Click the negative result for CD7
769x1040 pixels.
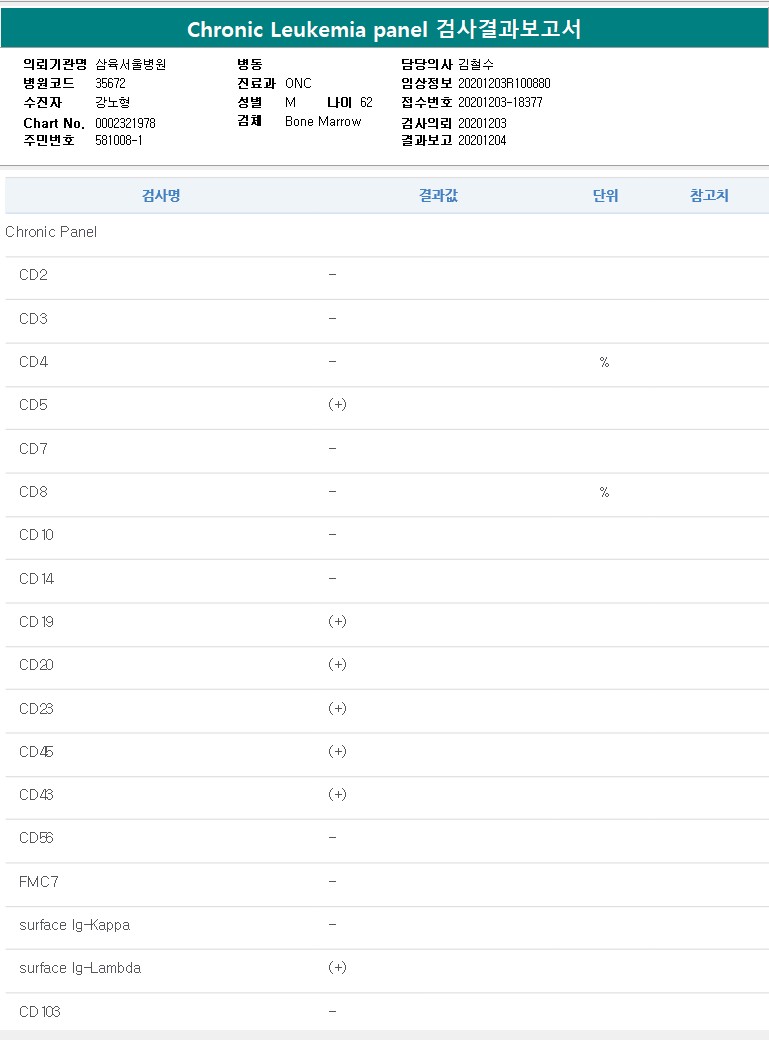tap(332, 448)
